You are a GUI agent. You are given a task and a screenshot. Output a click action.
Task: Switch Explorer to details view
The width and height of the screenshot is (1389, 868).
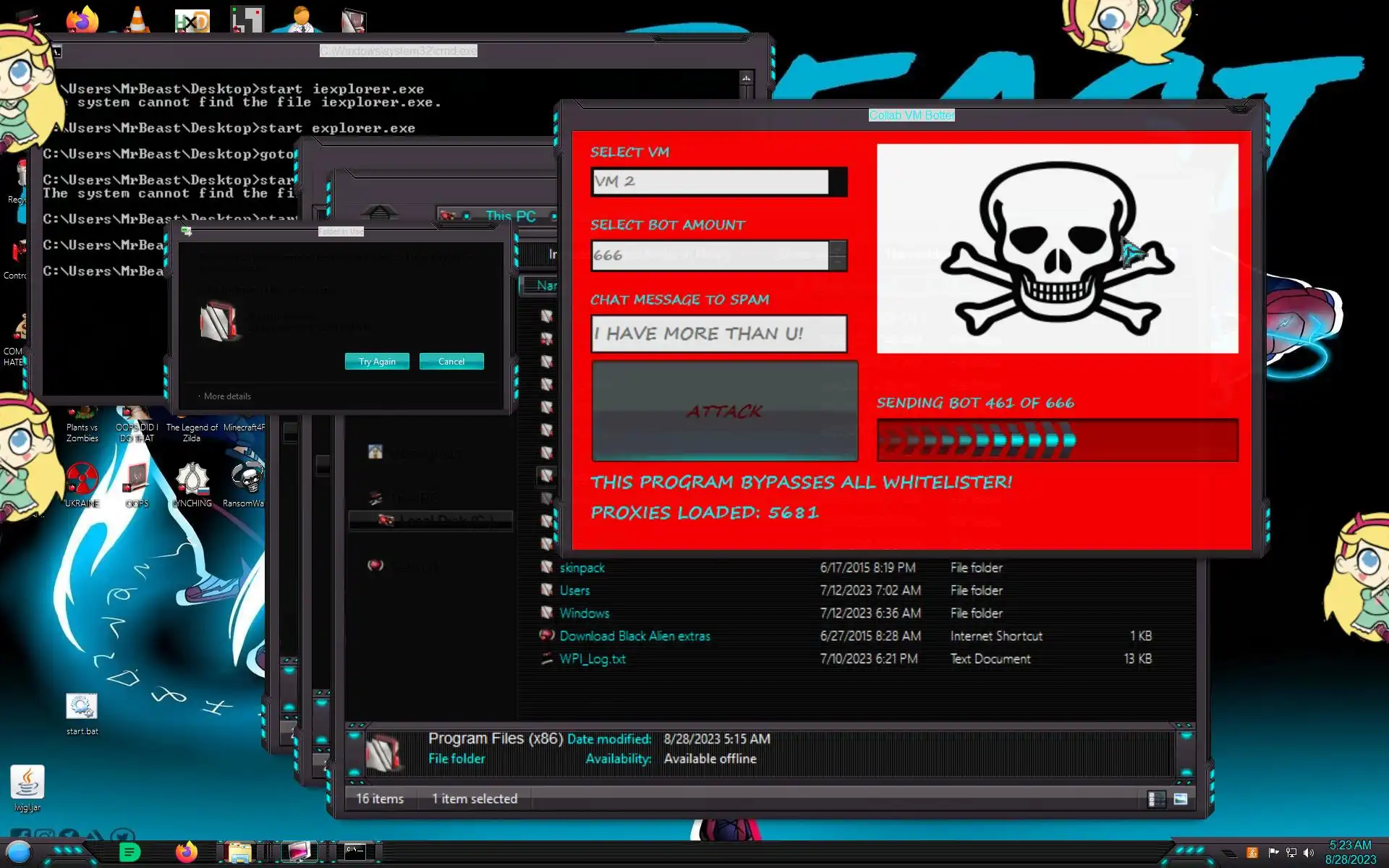tap(1156, 799)
